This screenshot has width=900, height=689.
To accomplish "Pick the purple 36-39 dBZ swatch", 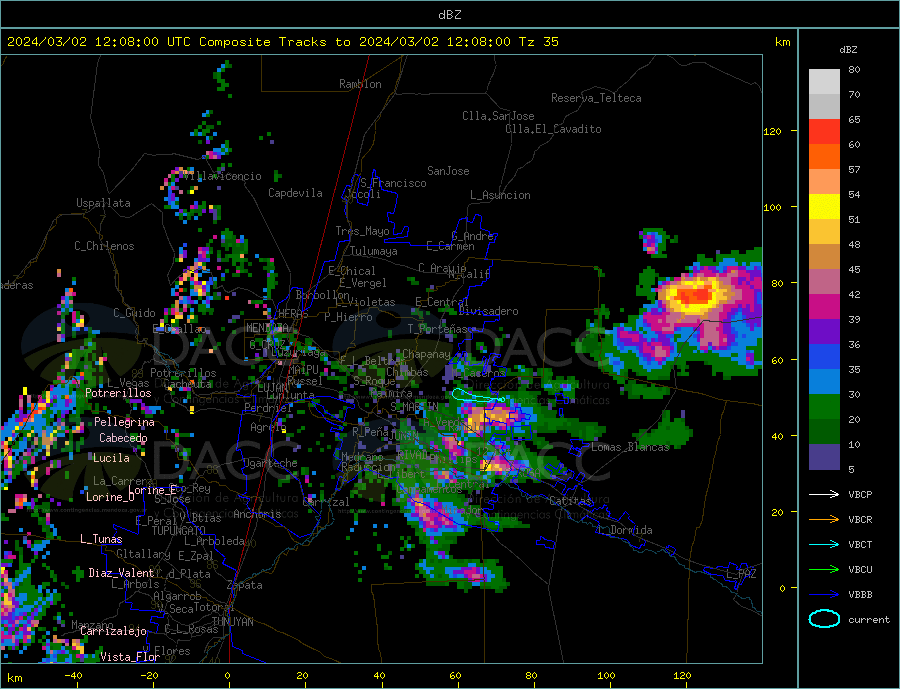I will [824, 332].
